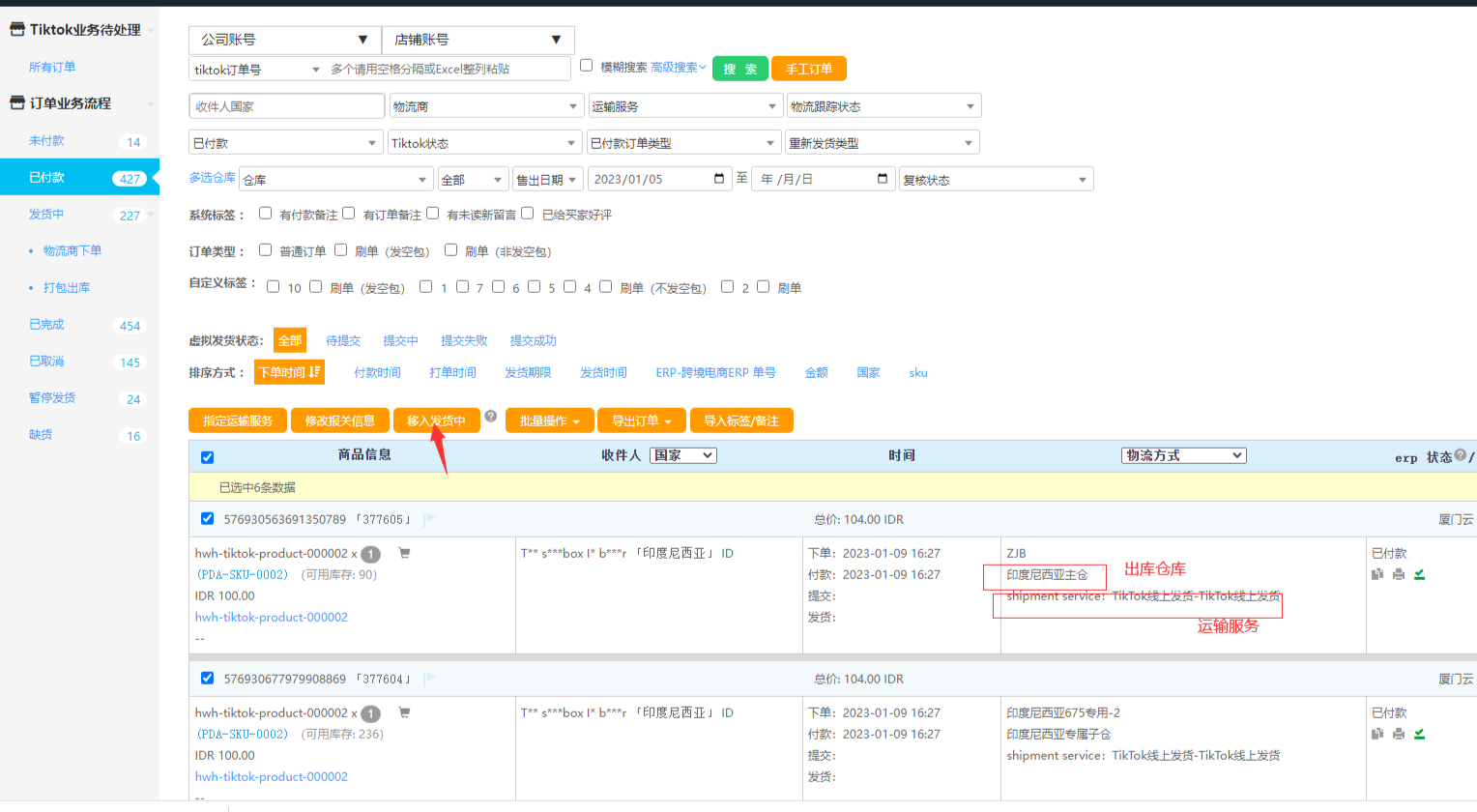The height and width of the screenshot is (812, 1477).
Task: Click the 订单业务流程 sidebar header icon
Action: tap(16, 102)
